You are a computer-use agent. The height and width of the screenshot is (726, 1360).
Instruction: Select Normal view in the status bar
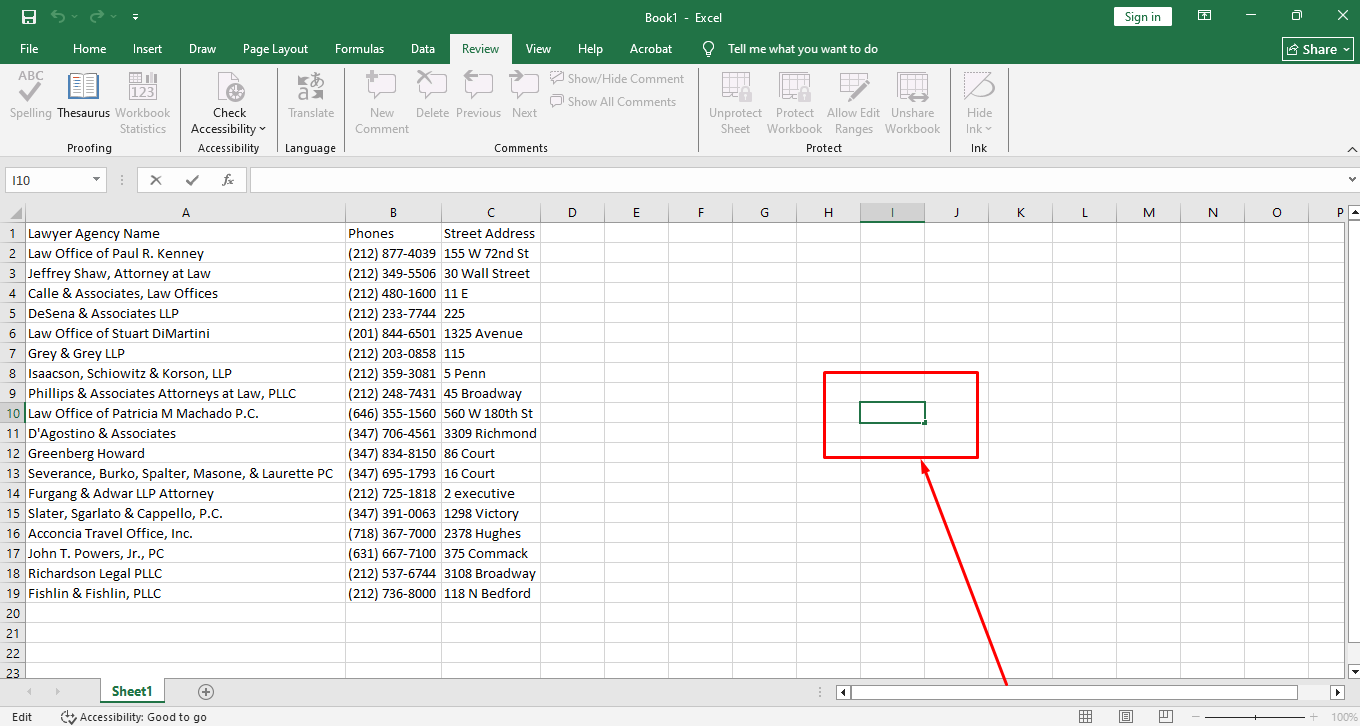click(1086, 717)
